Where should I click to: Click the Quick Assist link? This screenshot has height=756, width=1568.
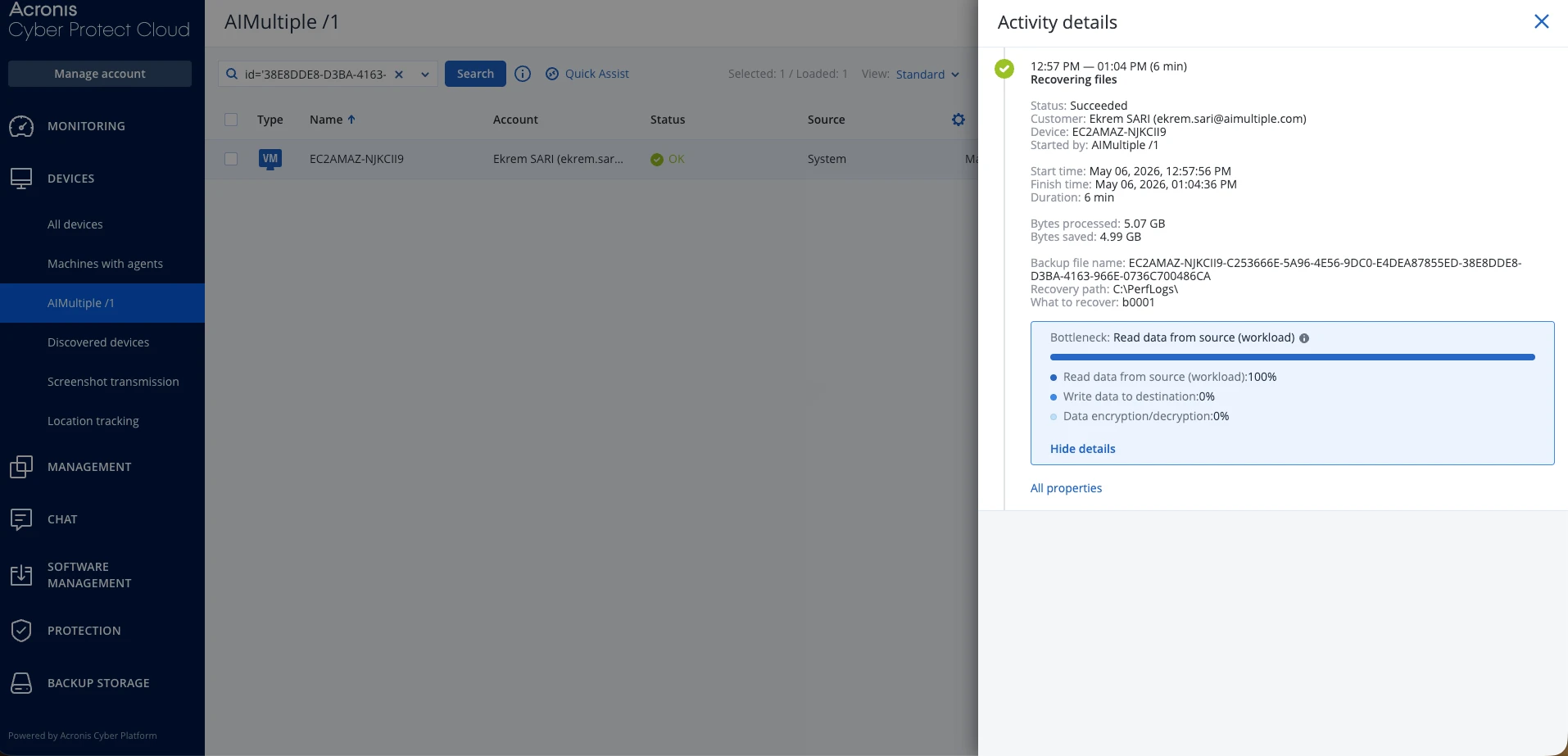pyautogui.click(x=597, y=74)
